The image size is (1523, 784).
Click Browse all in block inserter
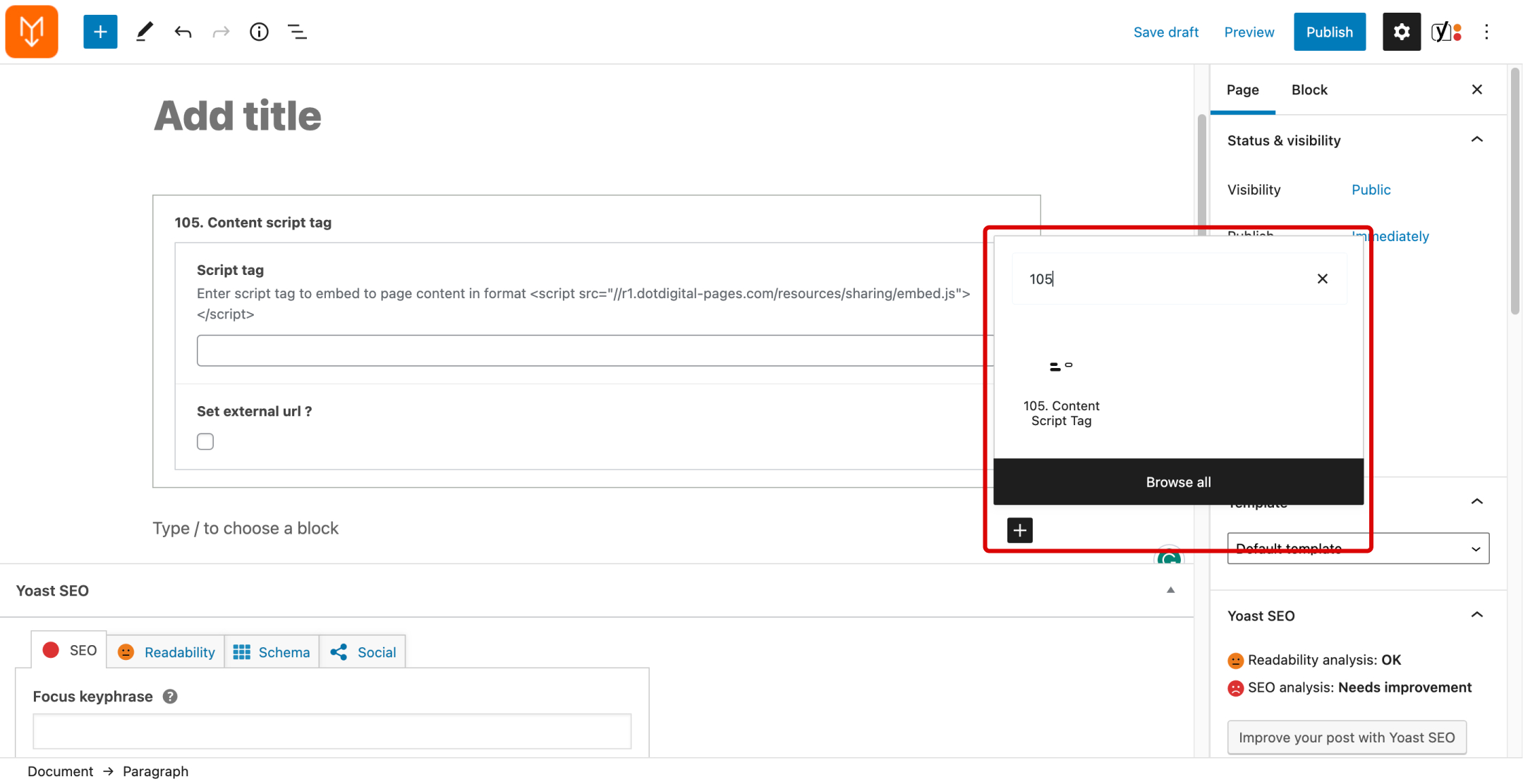[1178, 482]
